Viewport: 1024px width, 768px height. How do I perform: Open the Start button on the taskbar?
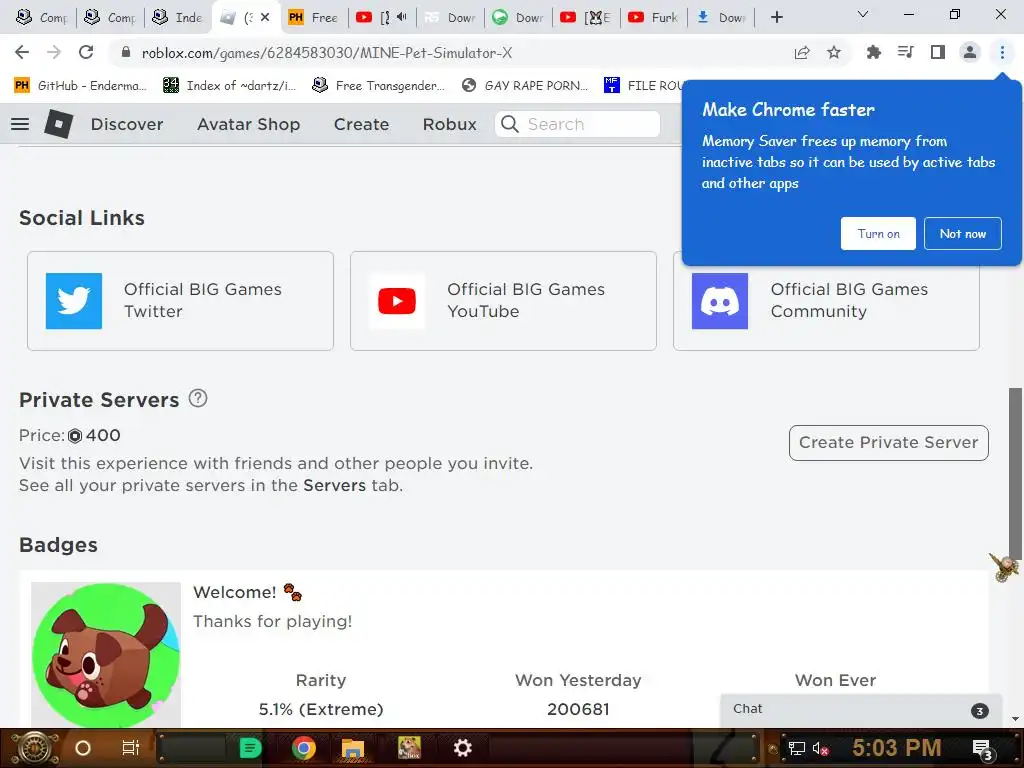point(35,748)
